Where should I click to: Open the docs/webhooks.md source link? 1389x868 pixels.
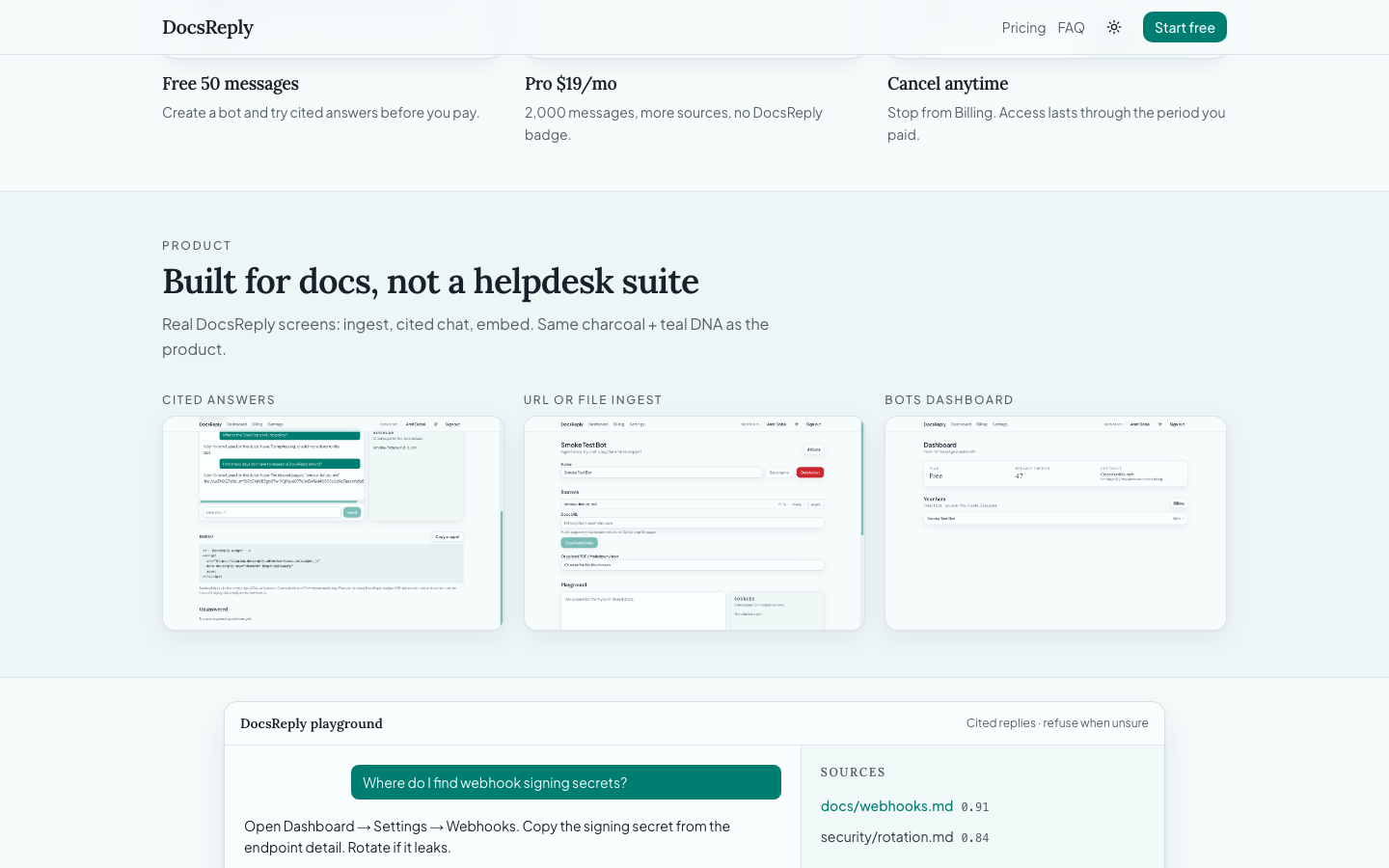pyautogui.click(x=886, y=806)
